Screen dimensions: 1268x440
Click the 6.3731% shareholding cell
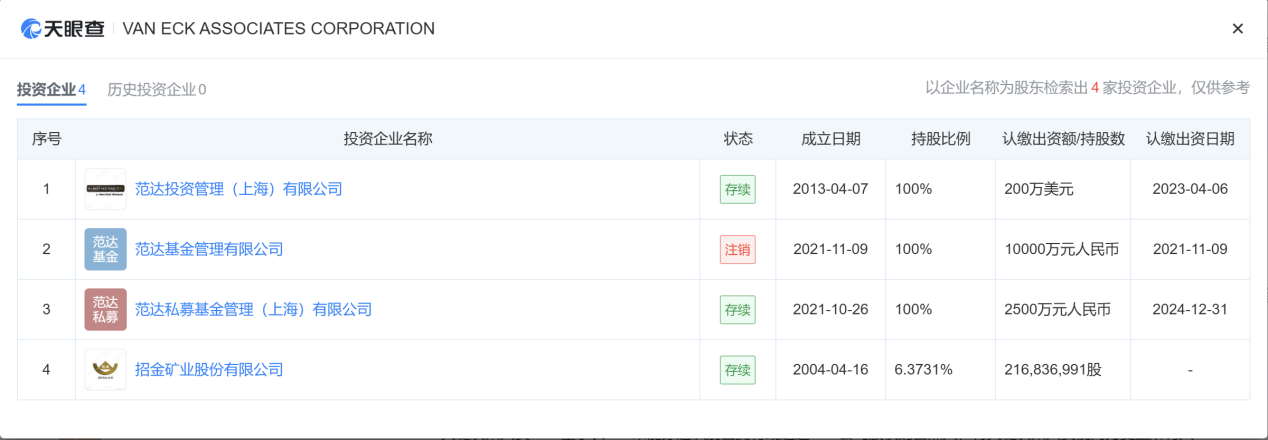(x=923, y=369)
